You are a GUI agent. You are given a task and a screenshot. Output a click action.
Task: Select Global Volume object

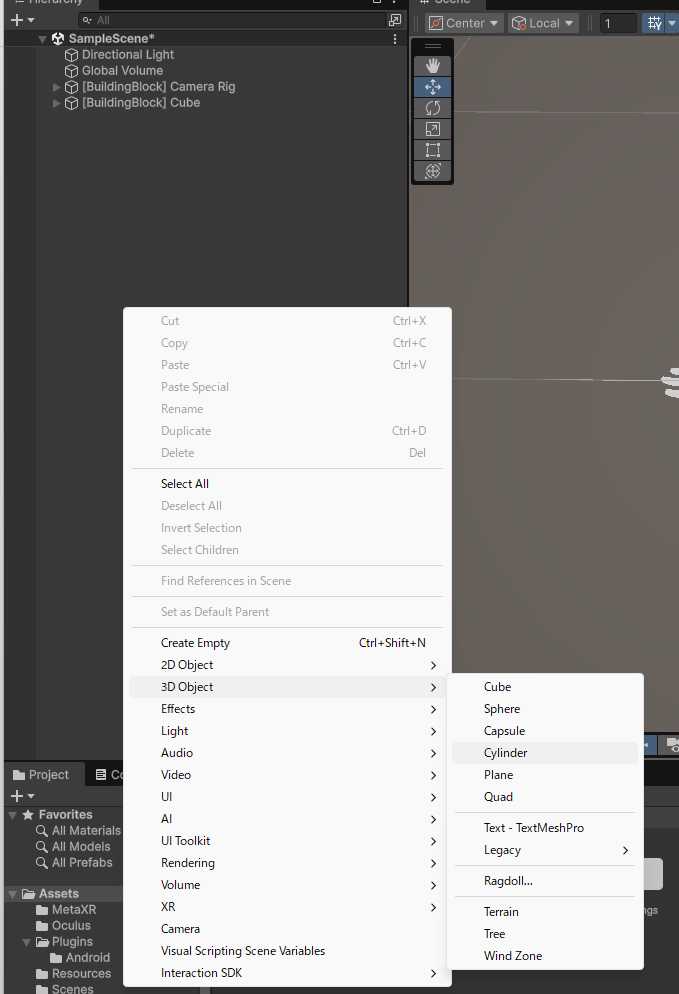point(122,70)
